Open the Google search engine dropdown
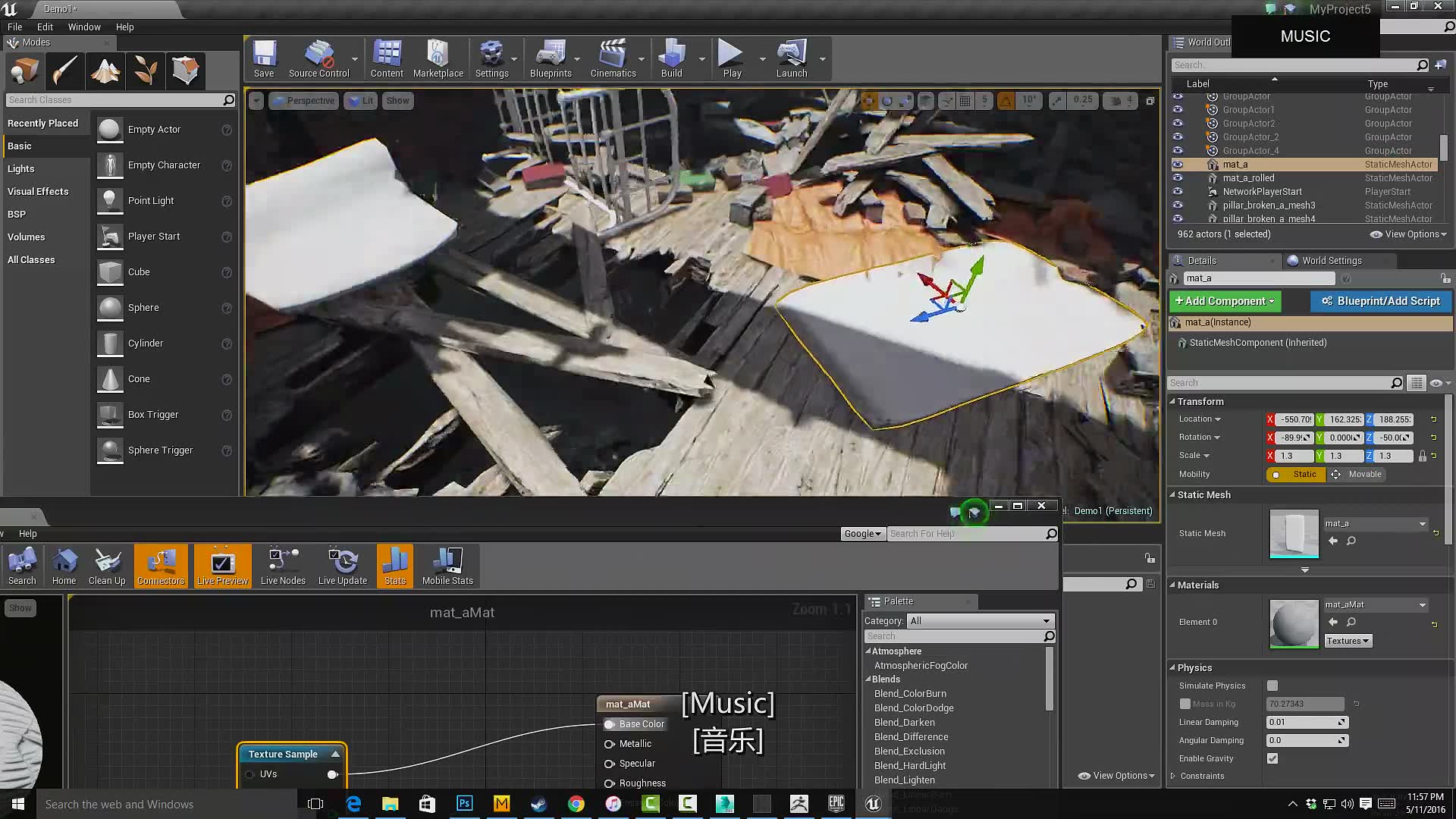 [x=863, y=534]
